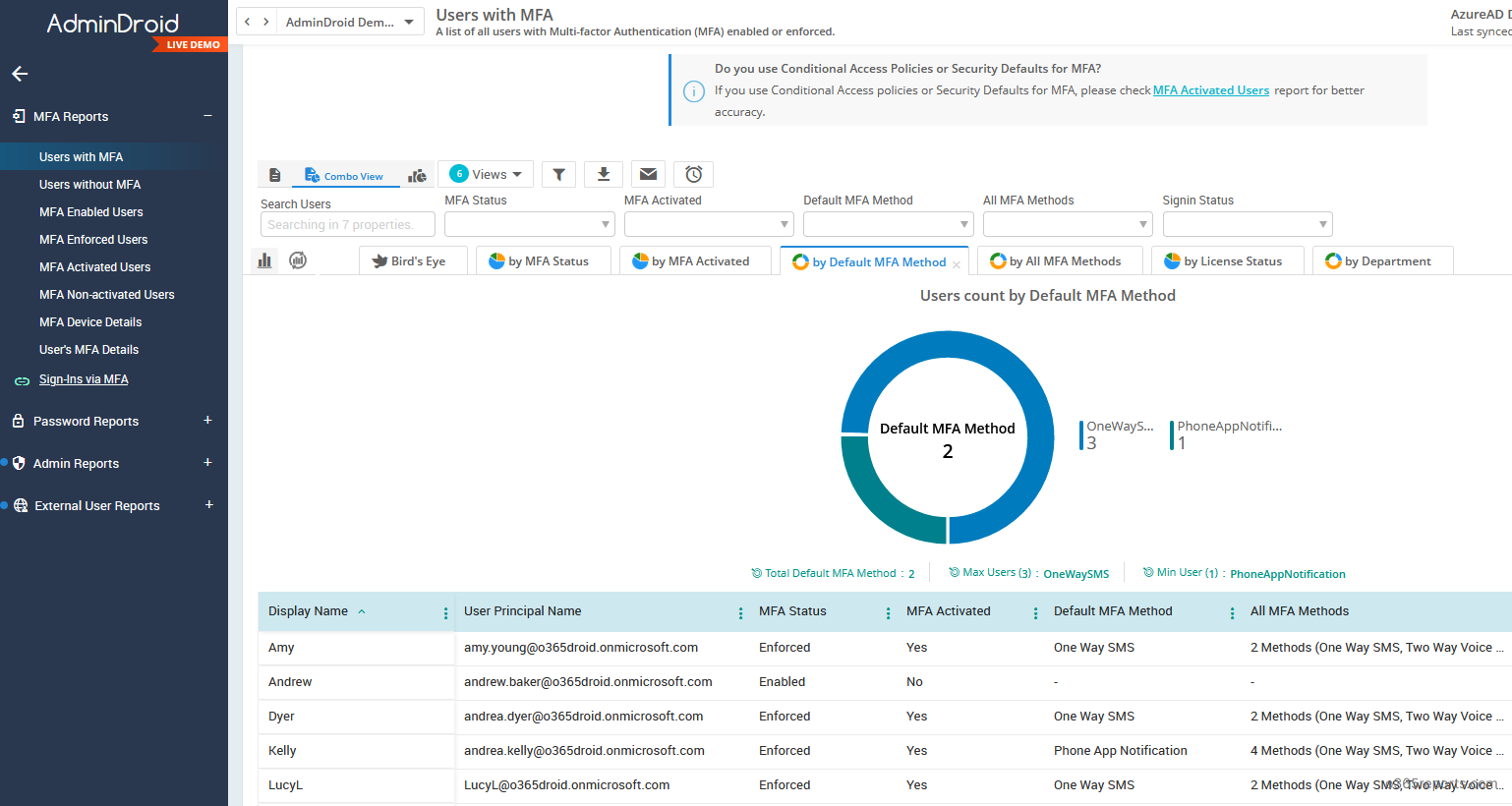
Task: Click the back arrow atop the sidebar
Action: coord(20,74)
